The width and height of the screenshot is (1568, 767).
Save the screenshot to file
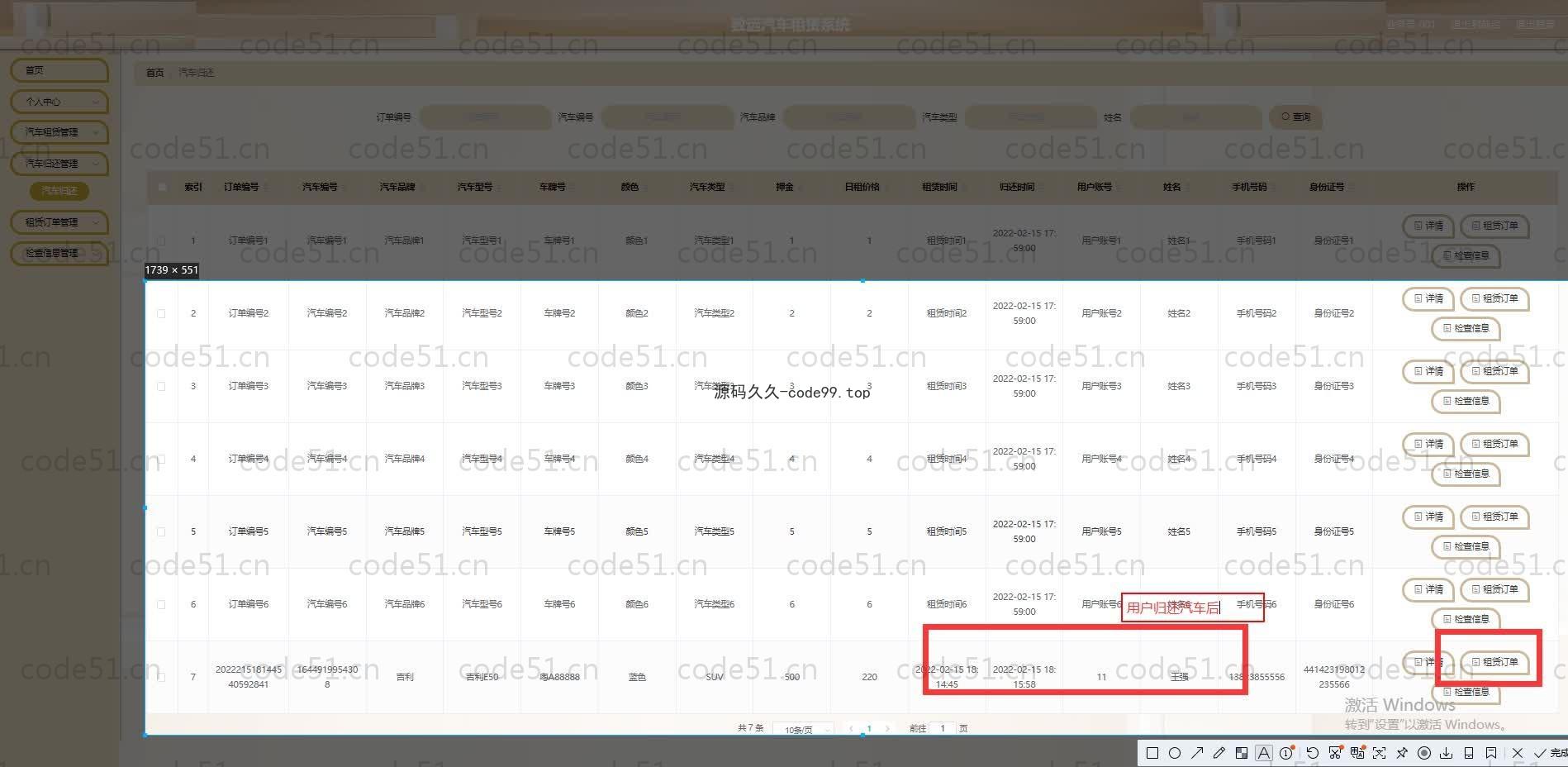pos(1446,753)
